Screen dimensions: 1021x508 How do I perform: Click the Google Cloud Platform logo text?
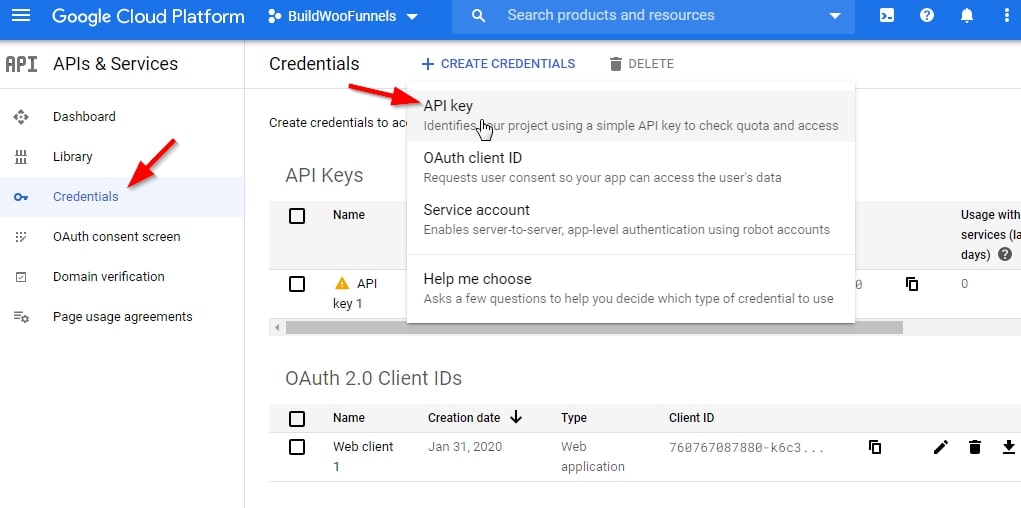click(148, 16)
